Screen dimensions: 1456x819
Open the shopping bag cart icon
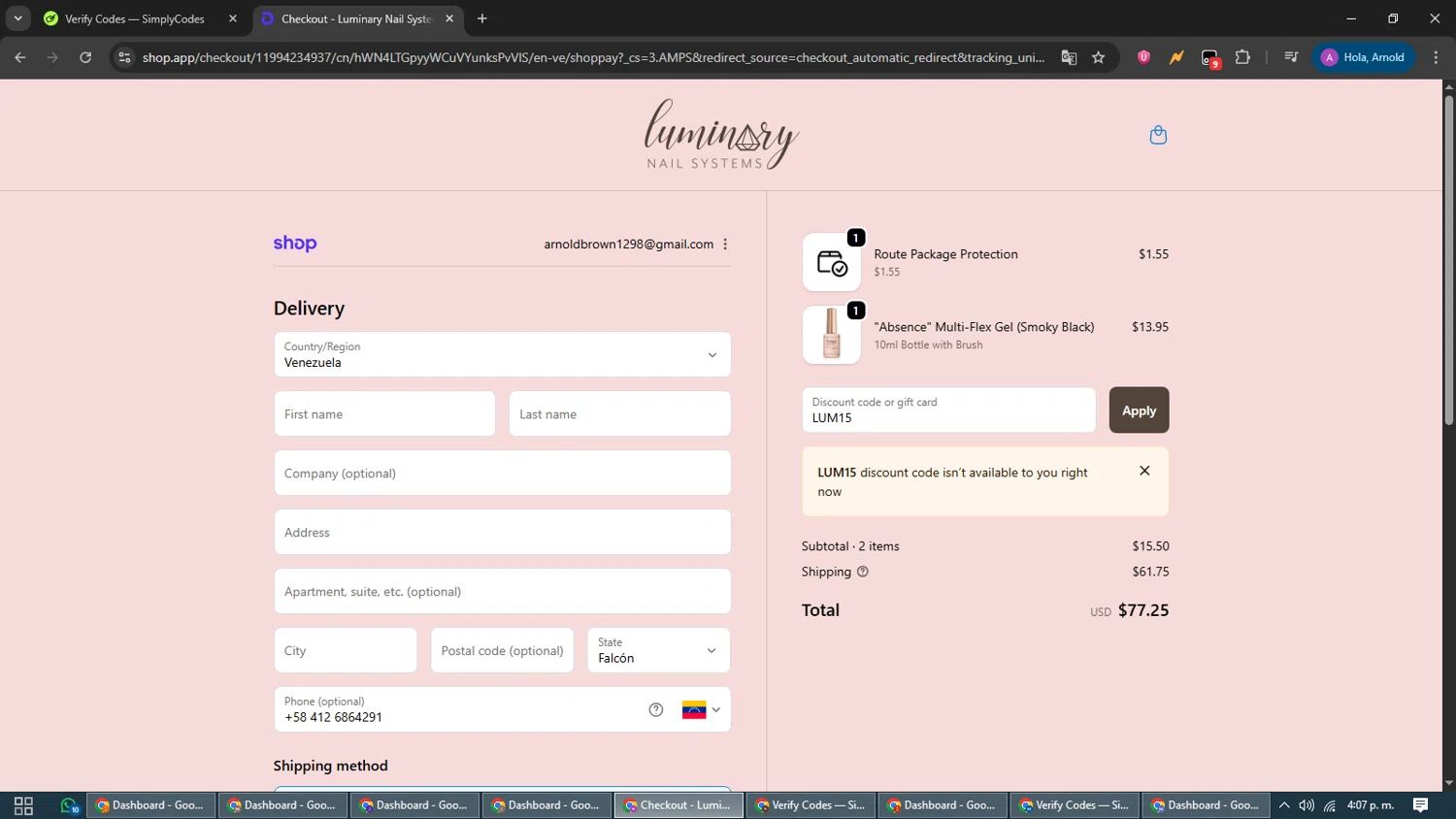1158,135
